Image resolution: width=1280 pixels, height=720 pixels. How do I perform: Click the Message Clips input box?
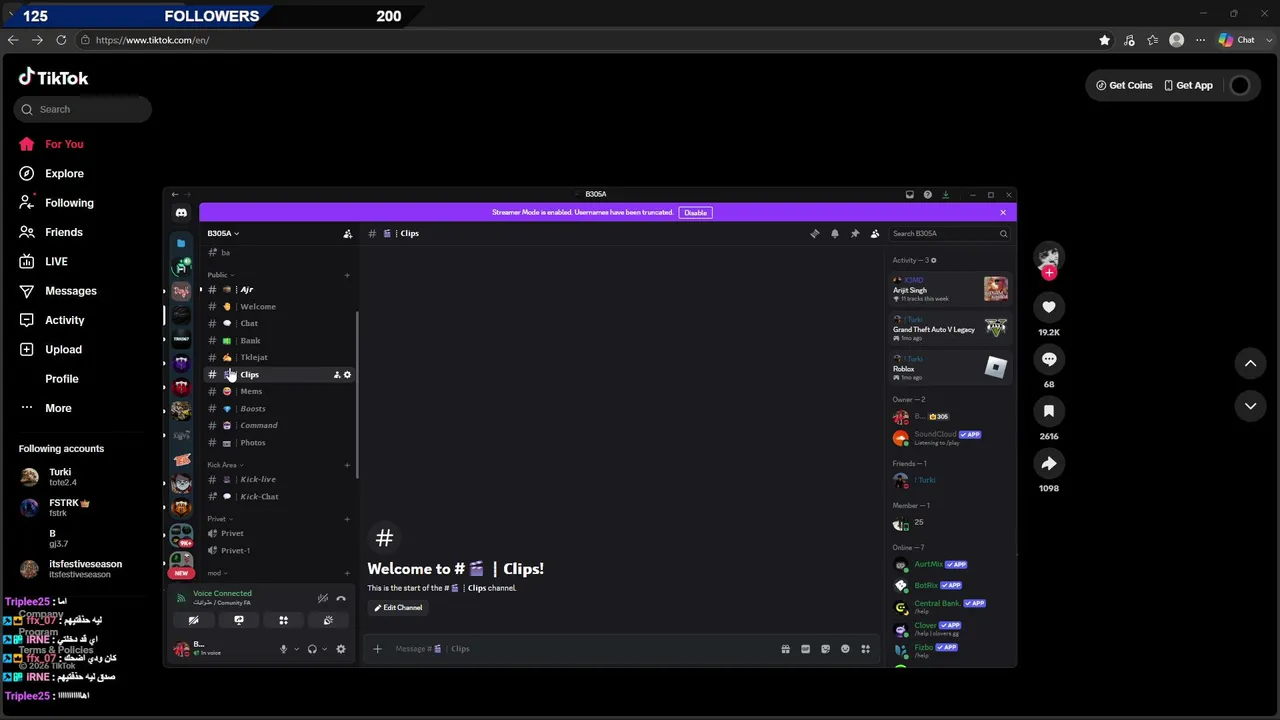point(580,649)
